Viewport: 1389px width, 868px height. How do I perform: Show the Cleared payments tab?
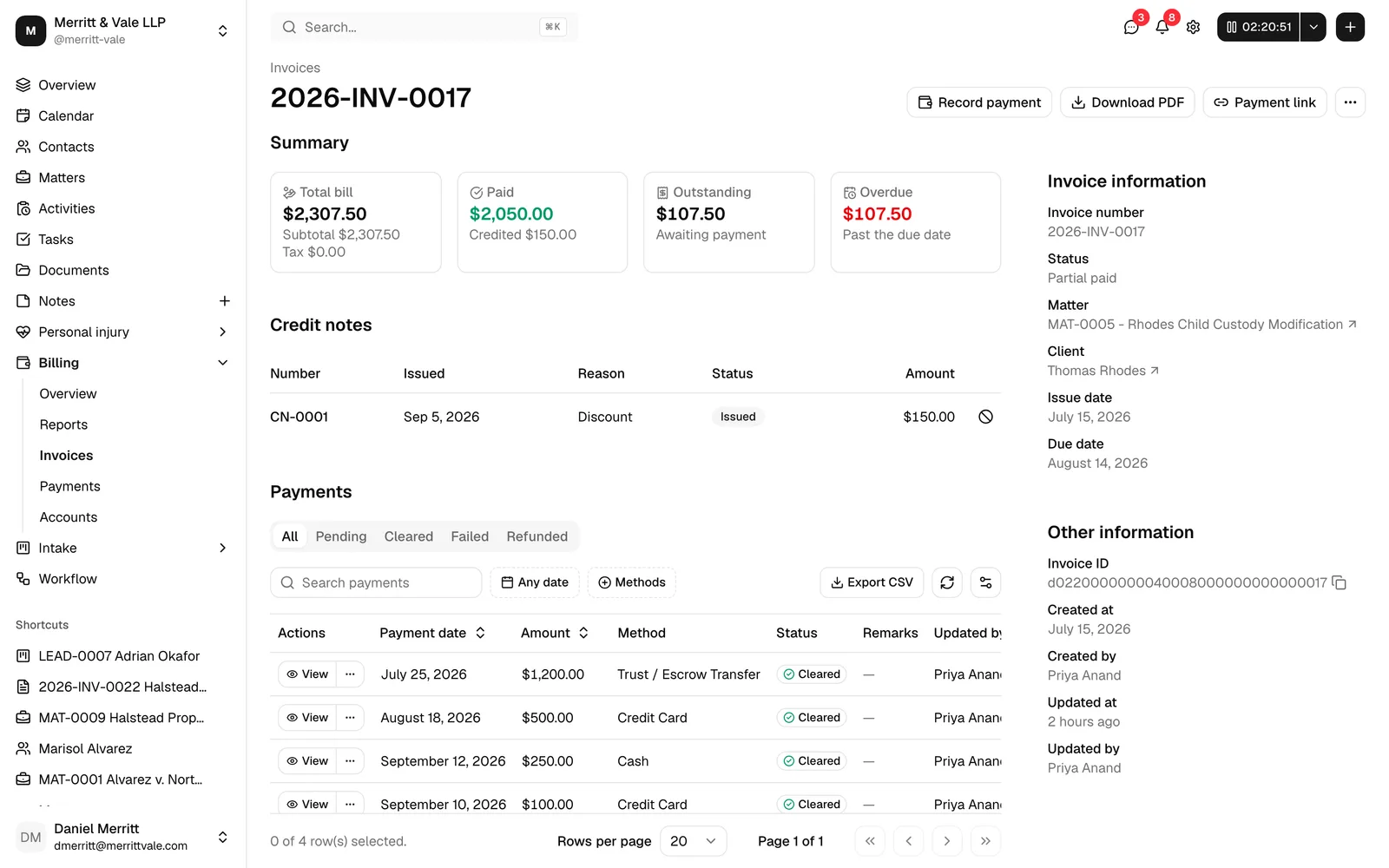[409, 536]
